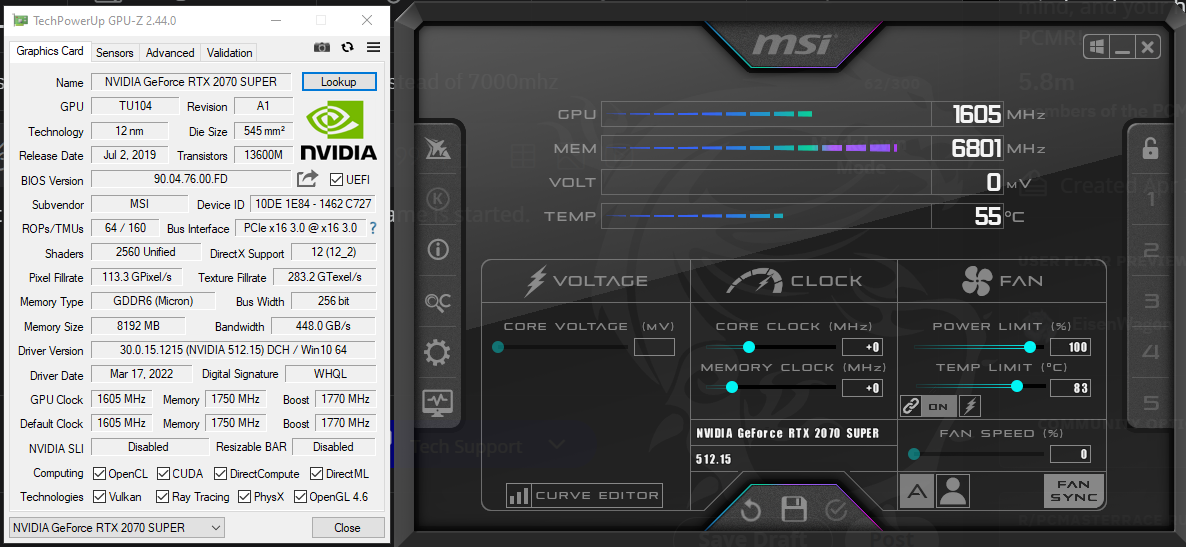Toggle the OpenCL checkbox
1186x547 pixels.
99,474
